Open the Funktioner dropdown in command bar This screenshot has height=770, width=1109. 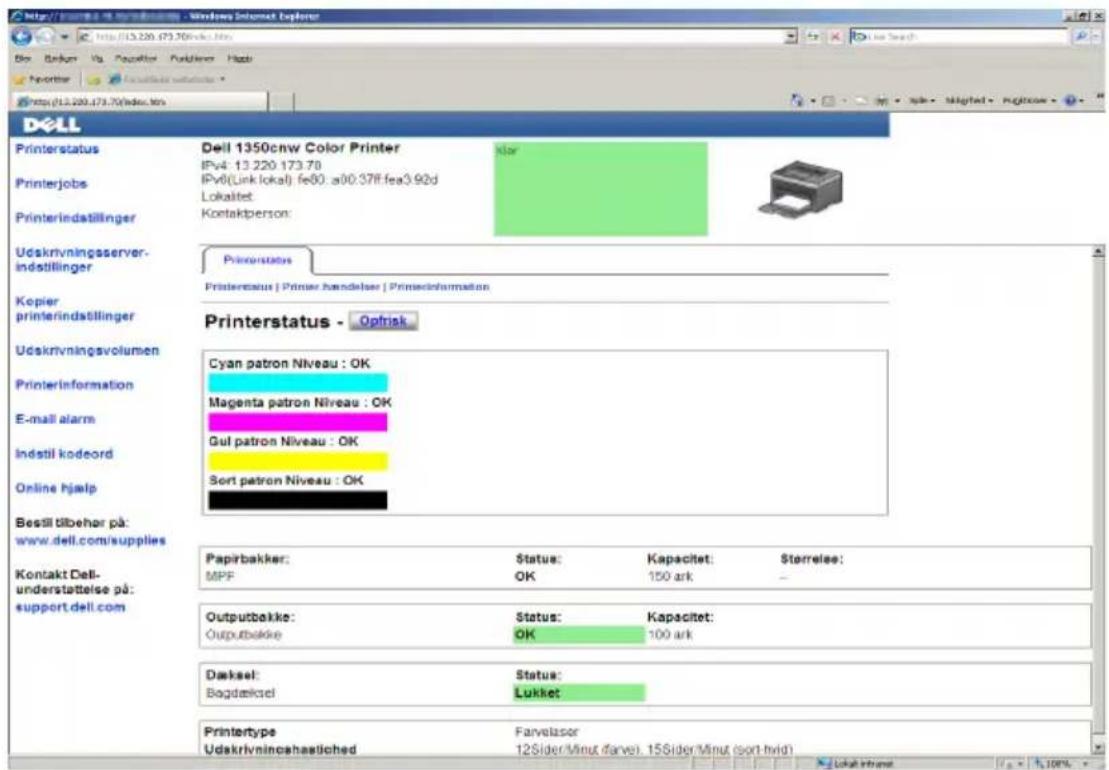tap(1029, 101)
